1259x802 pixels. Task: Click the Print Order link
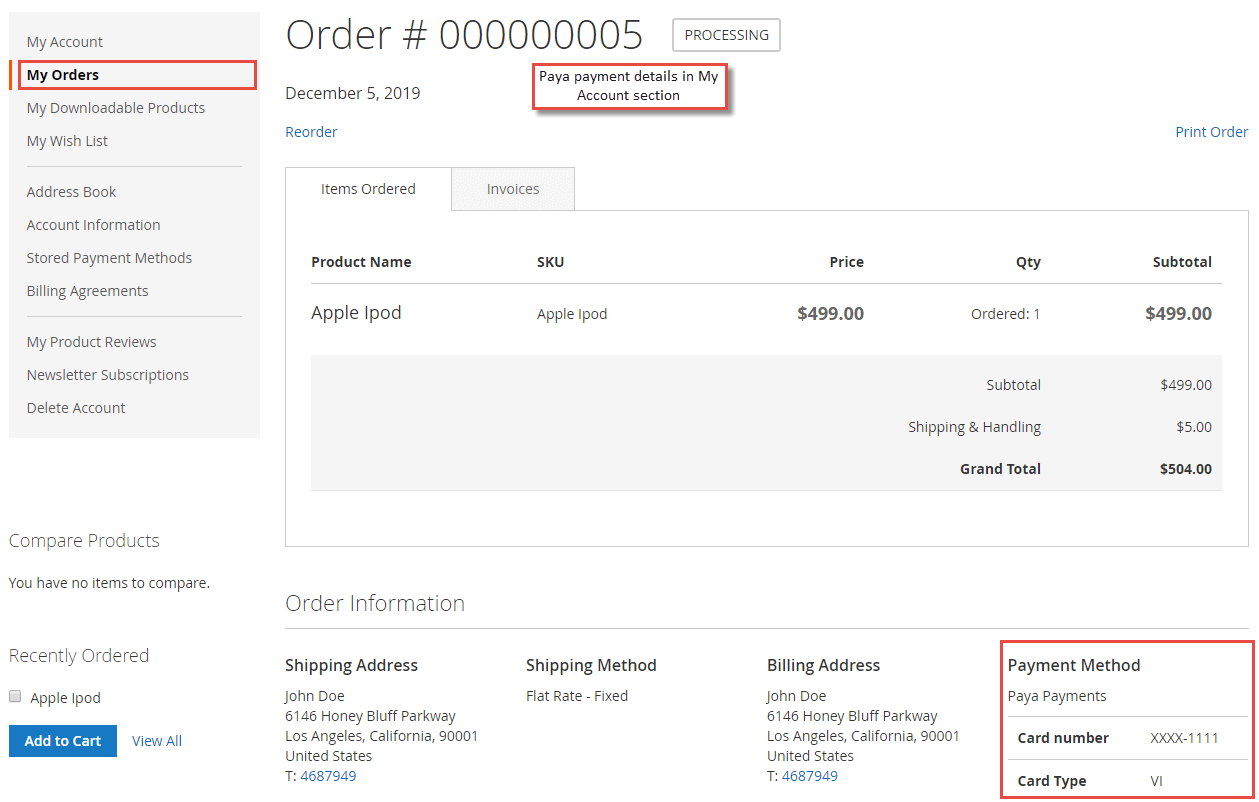(1211, 132)
